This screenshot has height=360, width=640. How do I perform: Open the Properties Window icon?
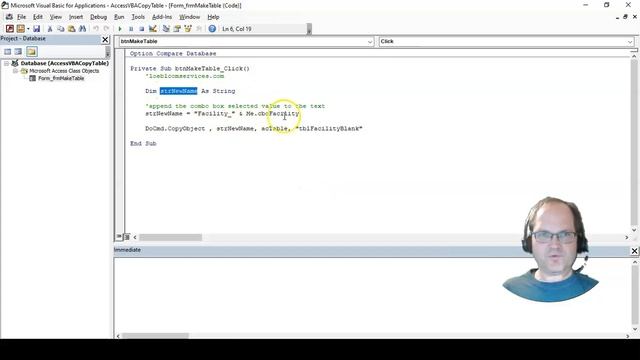point(177,29)
